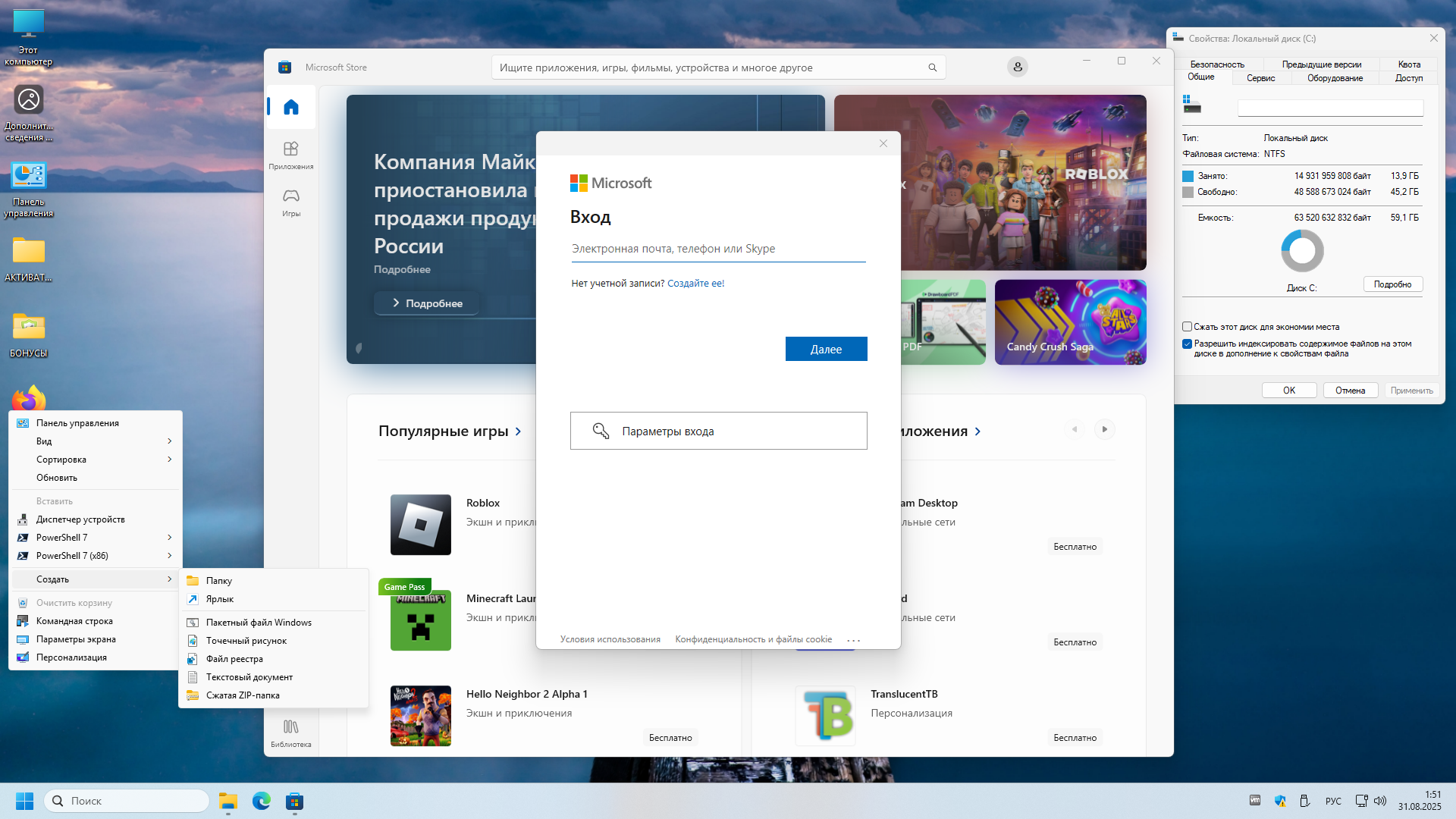Open the This PC desktop icon
This screenshot has height=819, width=1456.
tap(29, 36)
